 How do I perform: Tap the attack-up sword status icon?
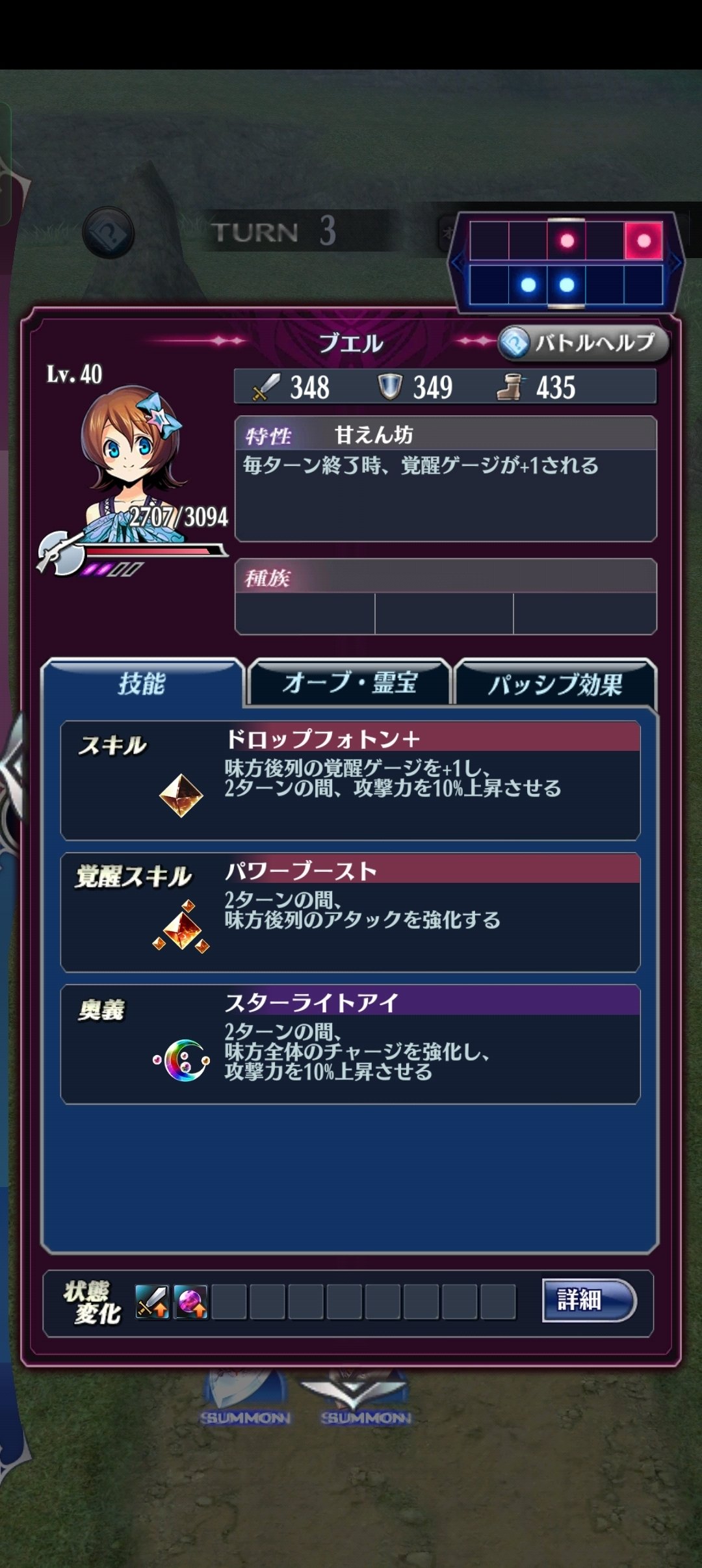point(152,1301)
